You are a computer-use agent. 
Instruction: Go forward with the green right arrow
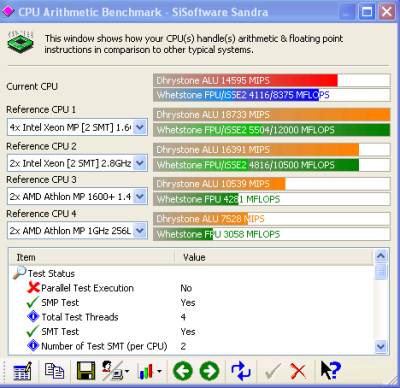[x=209, y=371]
